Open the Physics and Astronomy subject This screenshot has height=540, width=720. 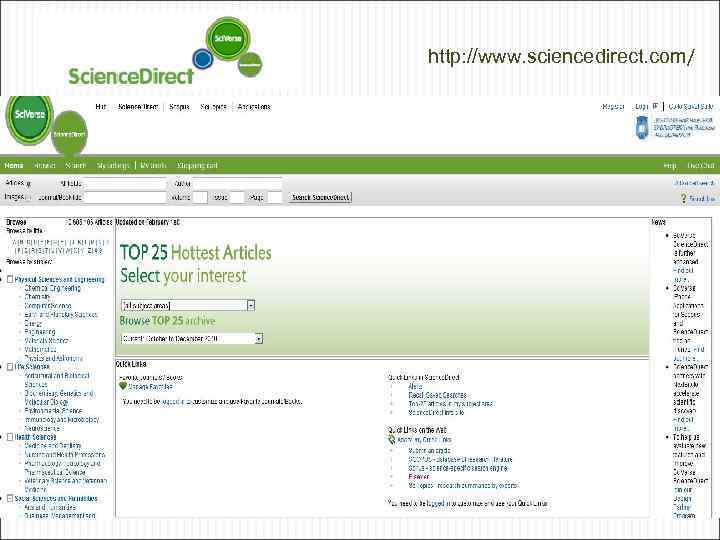(x=53, y=358)
